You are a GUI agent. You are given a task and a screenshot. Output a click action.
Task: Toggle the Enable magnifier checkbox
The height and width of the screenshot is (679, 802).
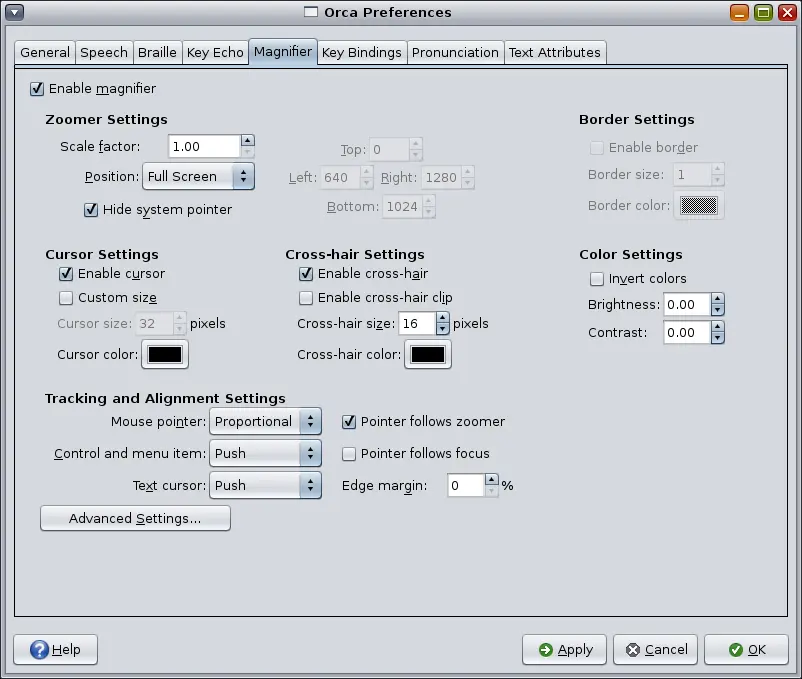point(37,89)
